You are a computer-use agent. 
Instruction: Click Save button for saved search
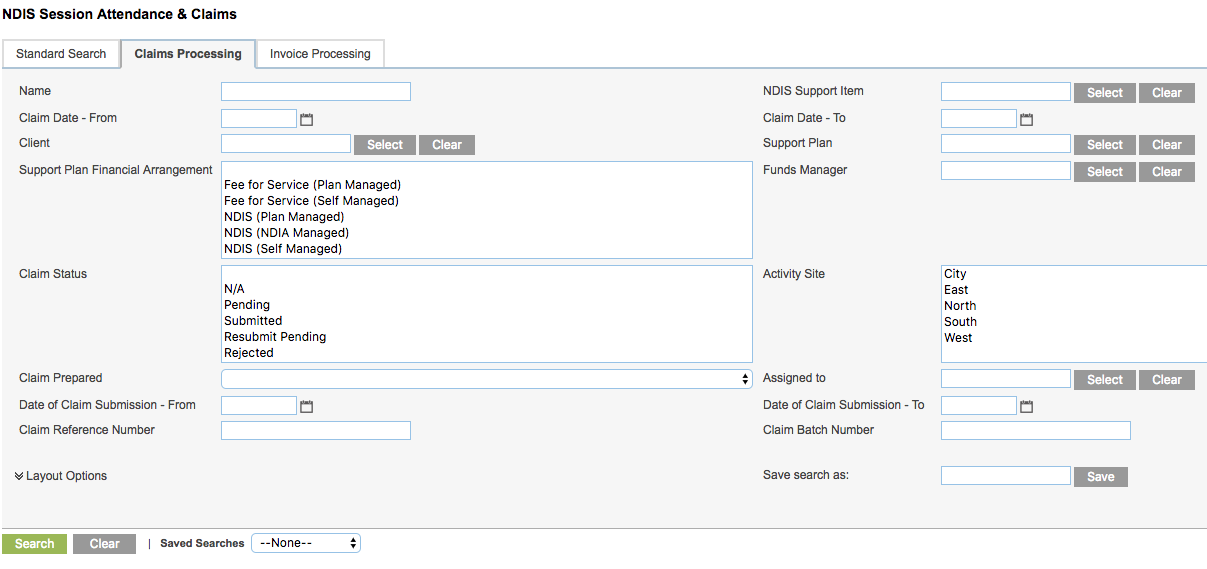point(1101,477)
